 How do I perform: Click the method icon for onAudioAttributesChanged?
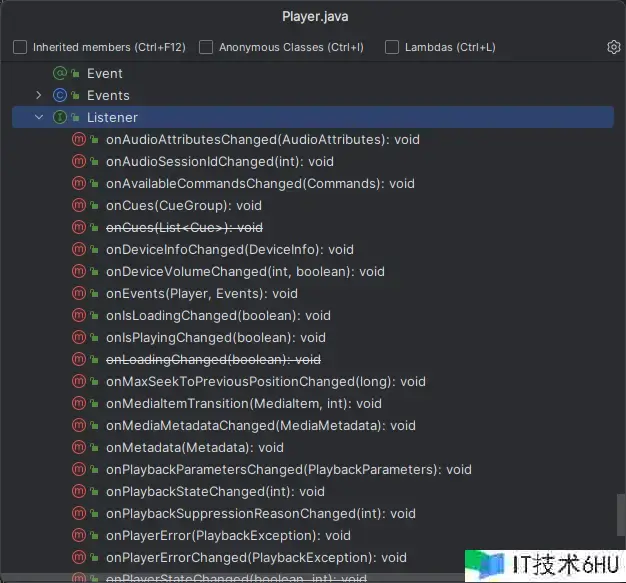click(79, 139)
